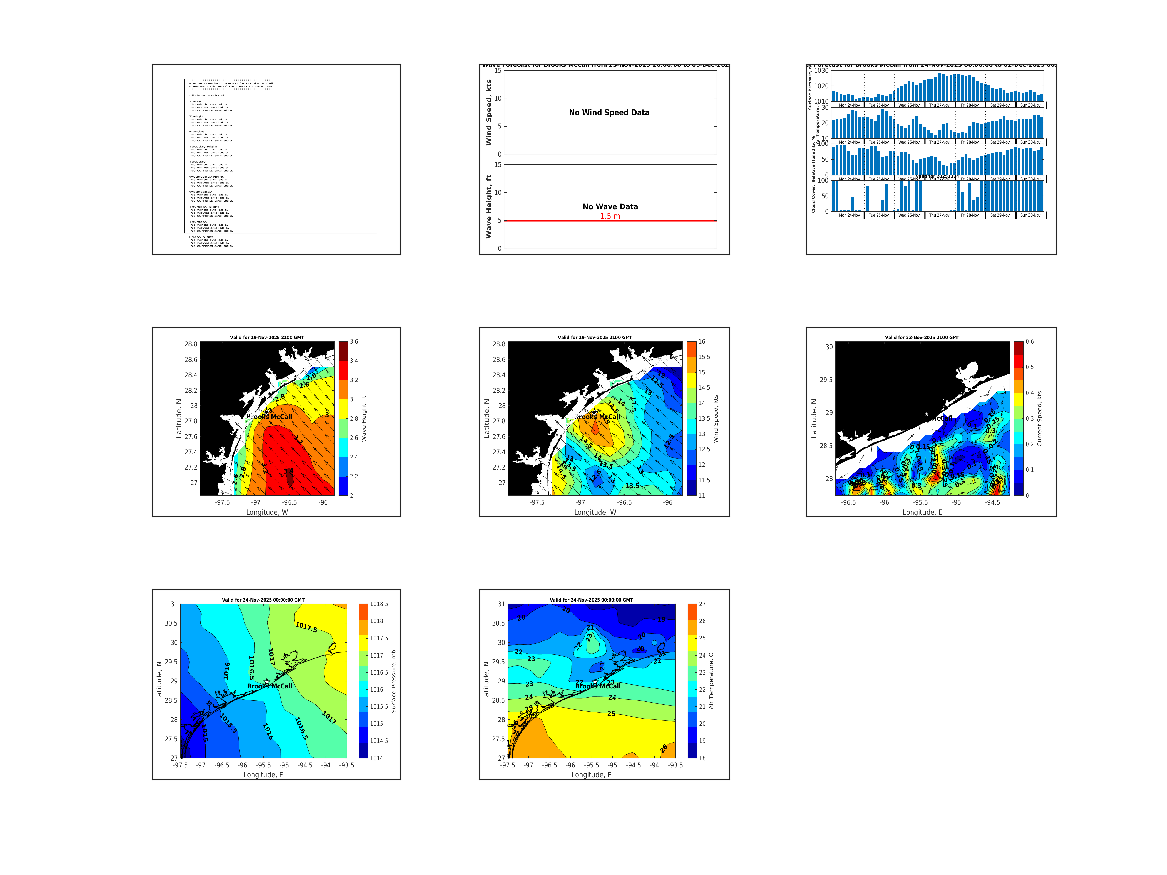Open the blue bar chart forecast thumbnail
This screenshot has height=875, width=1167.
930,159
